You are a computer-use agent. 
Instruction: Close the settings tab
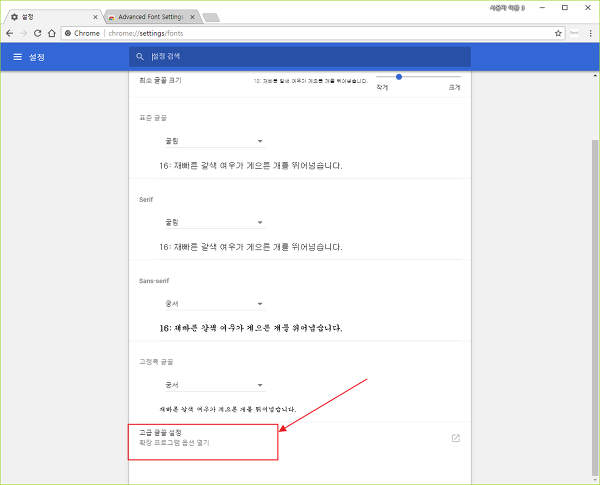tap(95, 17)
